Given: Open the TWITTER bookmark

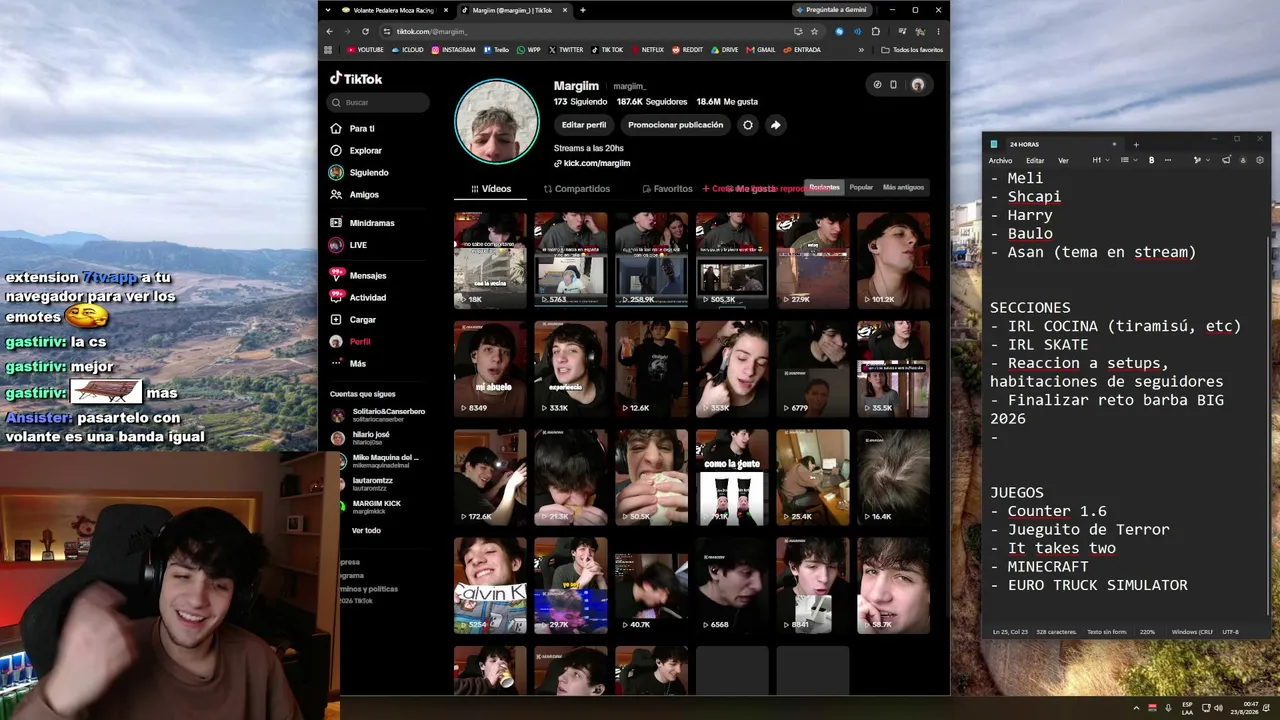Looking at the screenshot, I should 566,49.
